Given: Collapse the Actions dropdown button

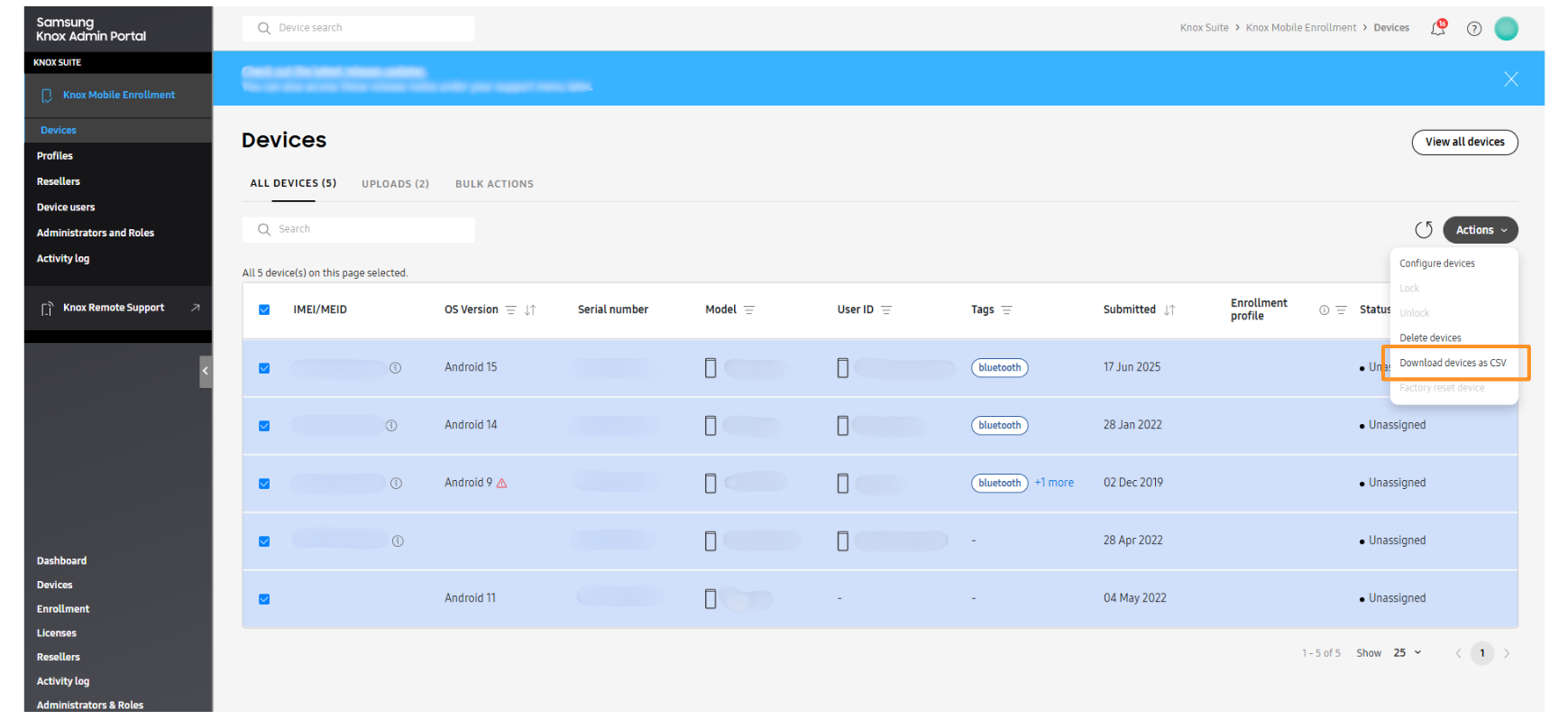Looking at the screenshot, I should tap(1480, 230).
